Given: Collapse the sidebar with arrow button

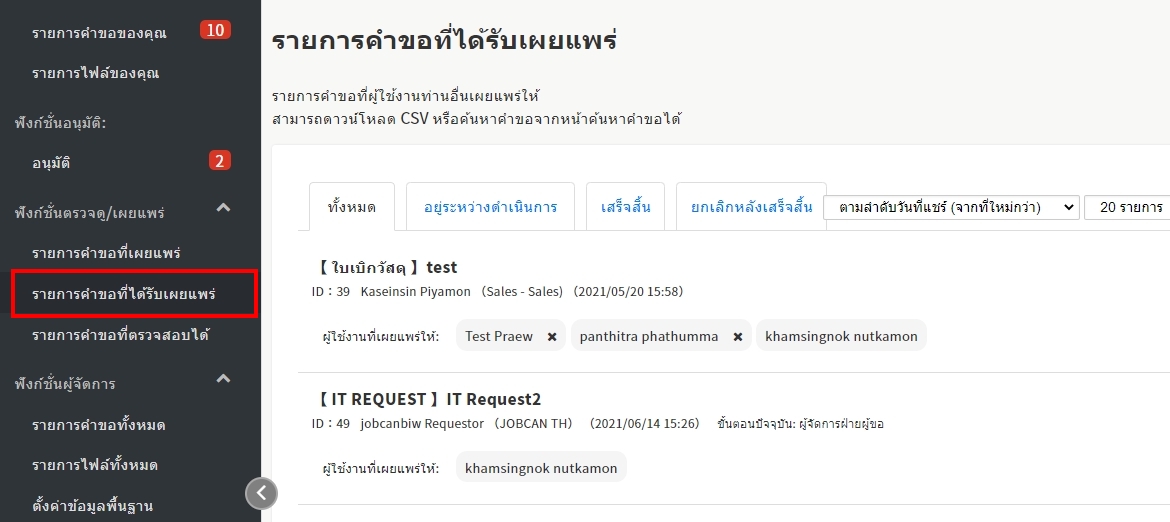Looking at the screenshot, I should tap(261, 492).
